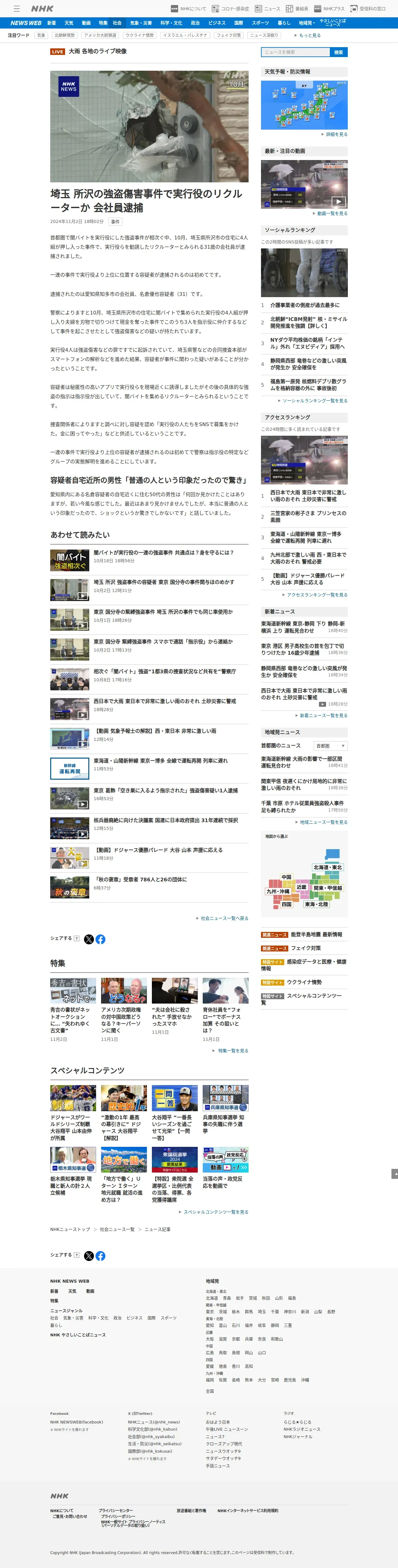Open 闇バイト 強盗相次ぐ related thumbnail
This screenshot has height=1568, width=398.
(70, 560)
